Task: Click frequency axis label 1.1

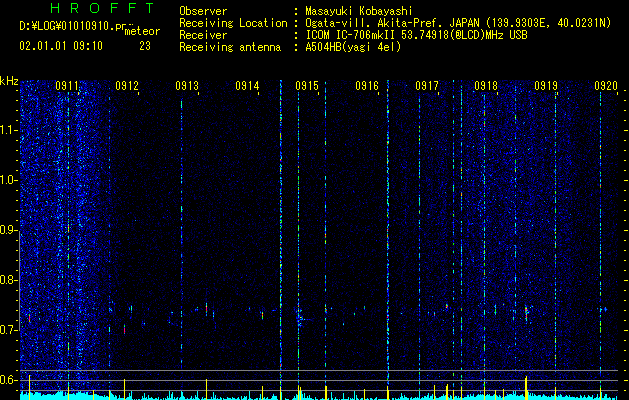Action: 9,130
